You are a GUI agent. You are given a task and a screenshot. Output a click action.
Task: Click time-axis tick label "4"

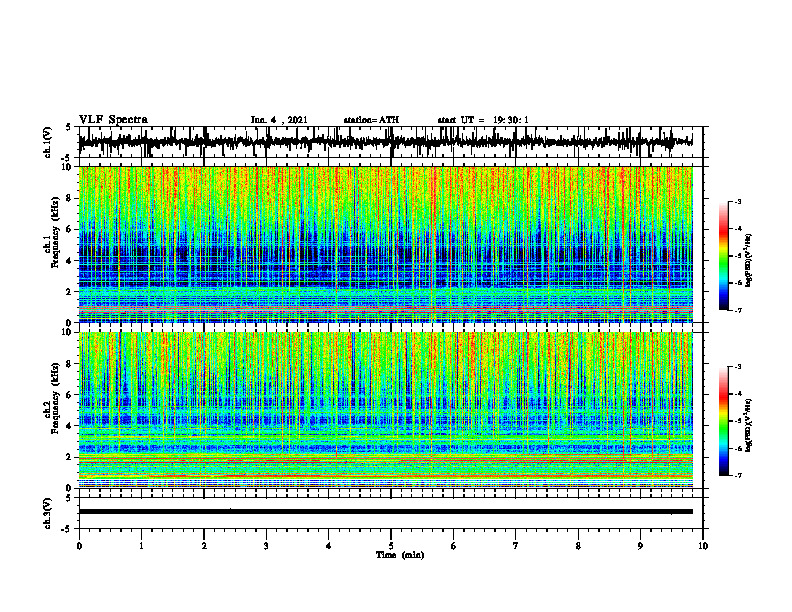click(329, 546)
